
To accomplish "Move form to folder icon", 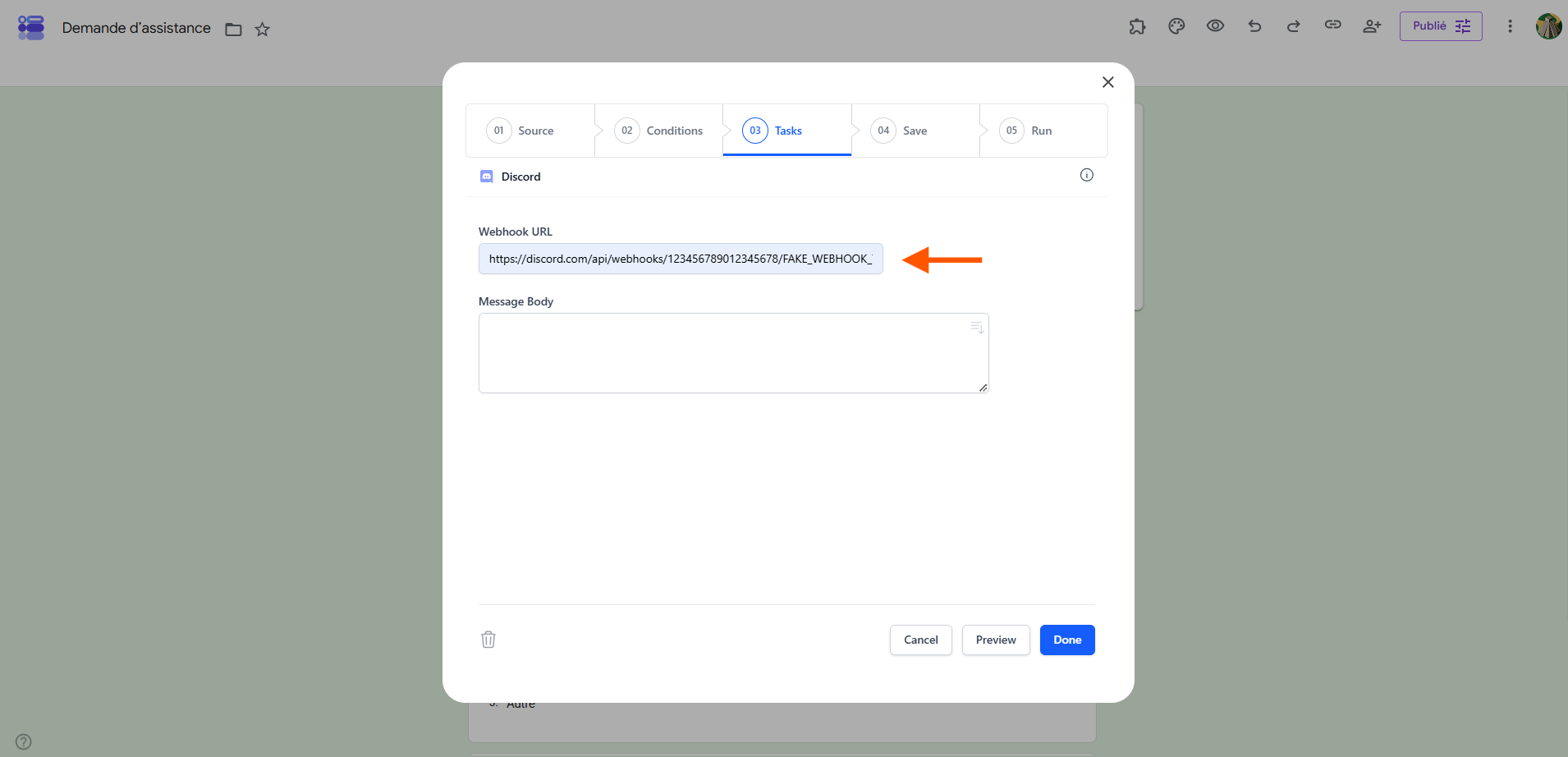I will tap(233, 30).
